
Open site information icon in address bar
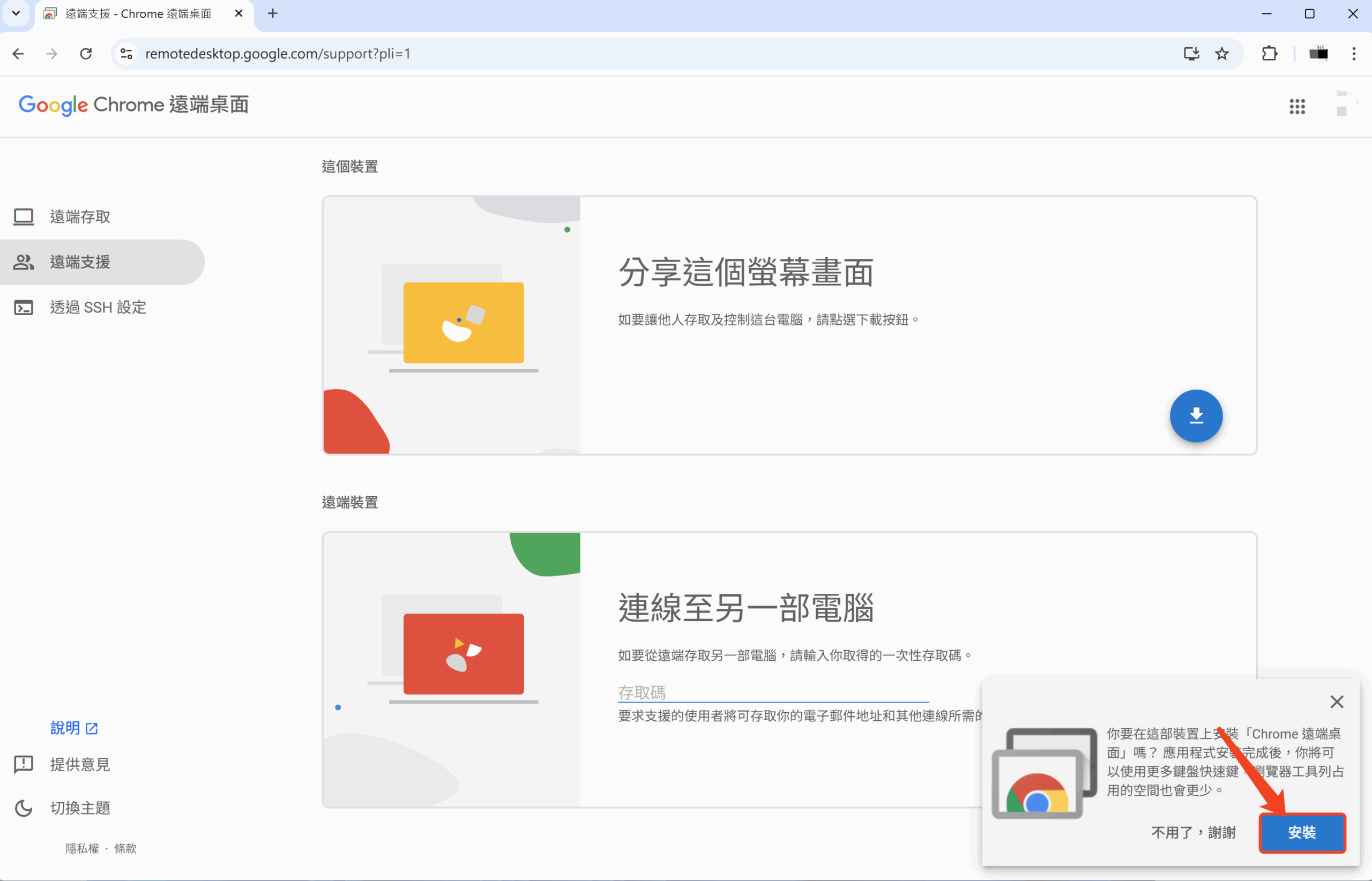(x=126, y=54)
